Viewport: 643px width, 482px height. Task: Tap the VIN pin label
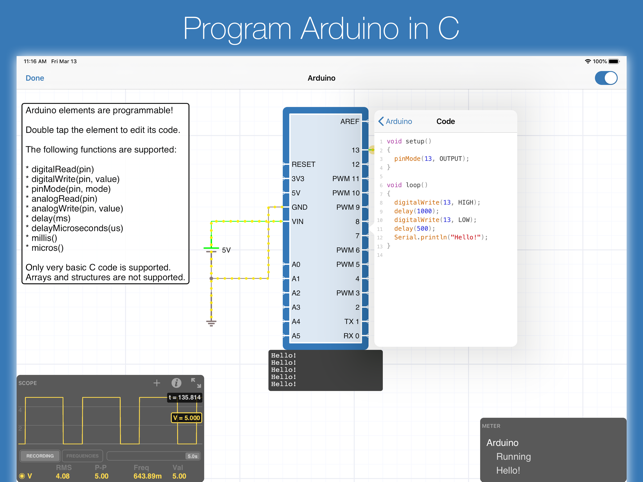pyautogui.click(x=297, y=222)
